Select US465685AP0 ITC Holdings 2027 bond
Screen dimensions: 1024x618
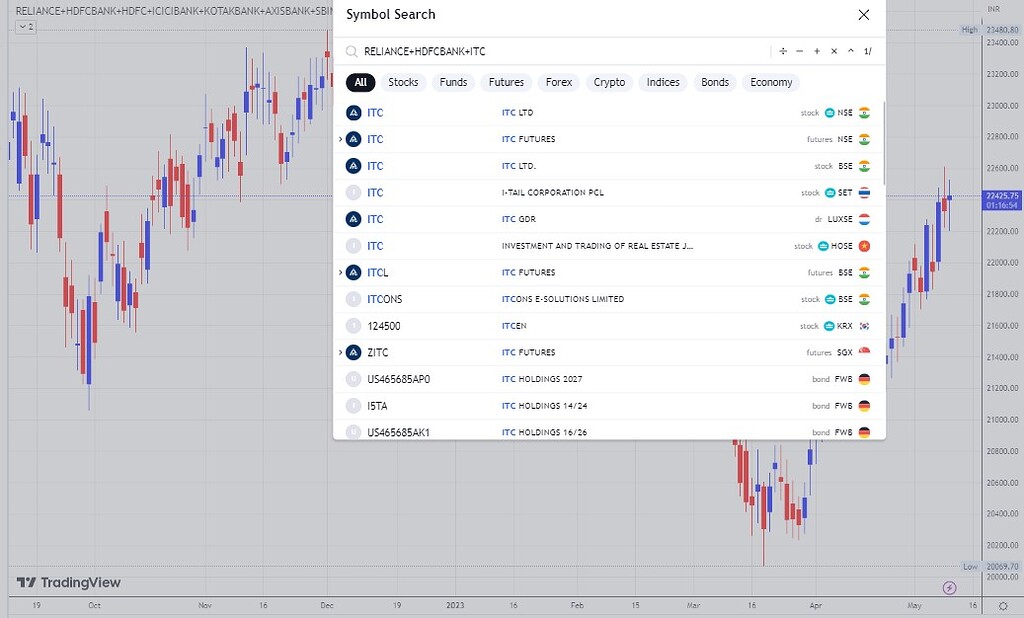coord(608,379)
